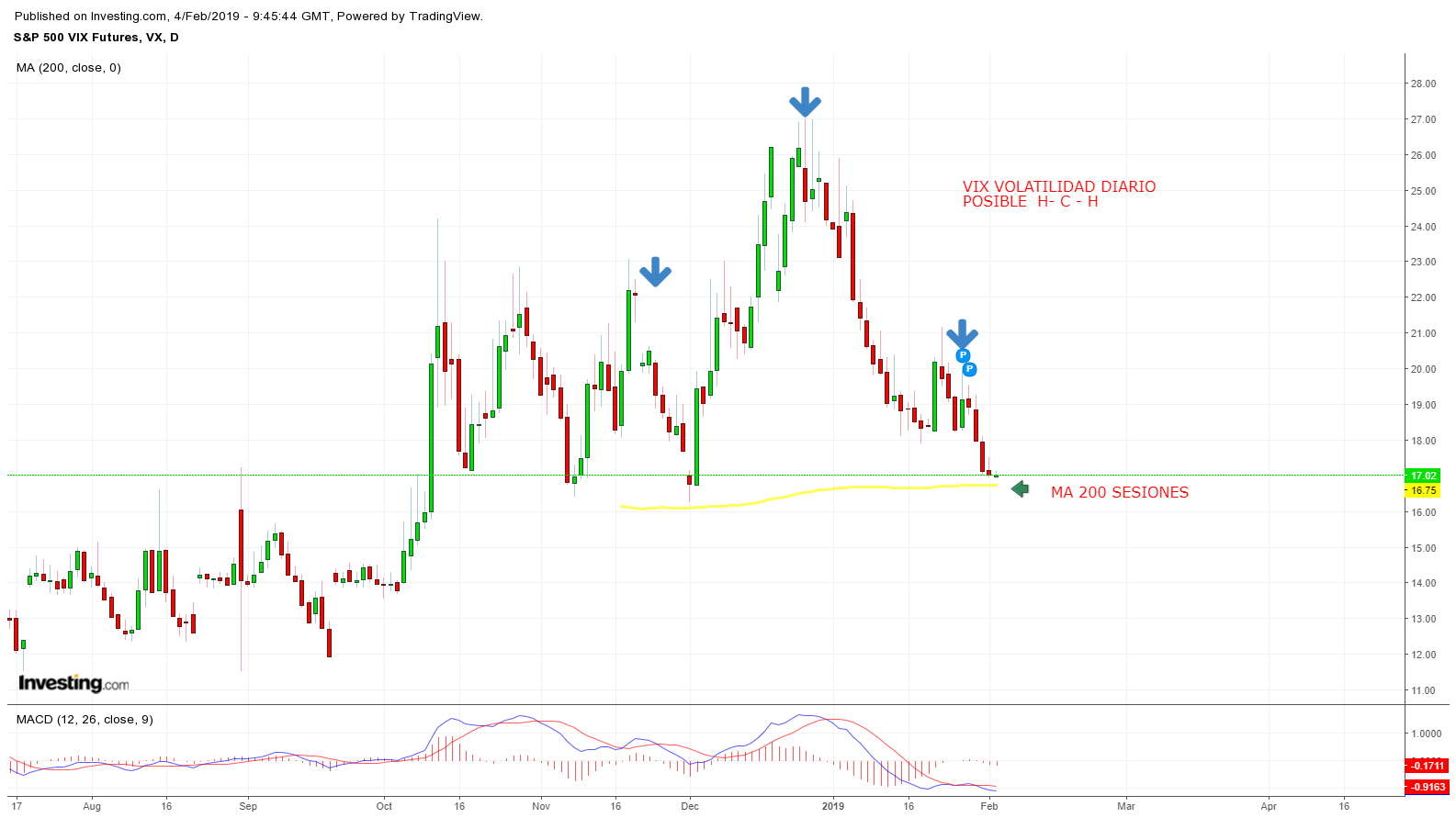
Task: Select the lower blue P marker
Action: [x=969, y=369]
